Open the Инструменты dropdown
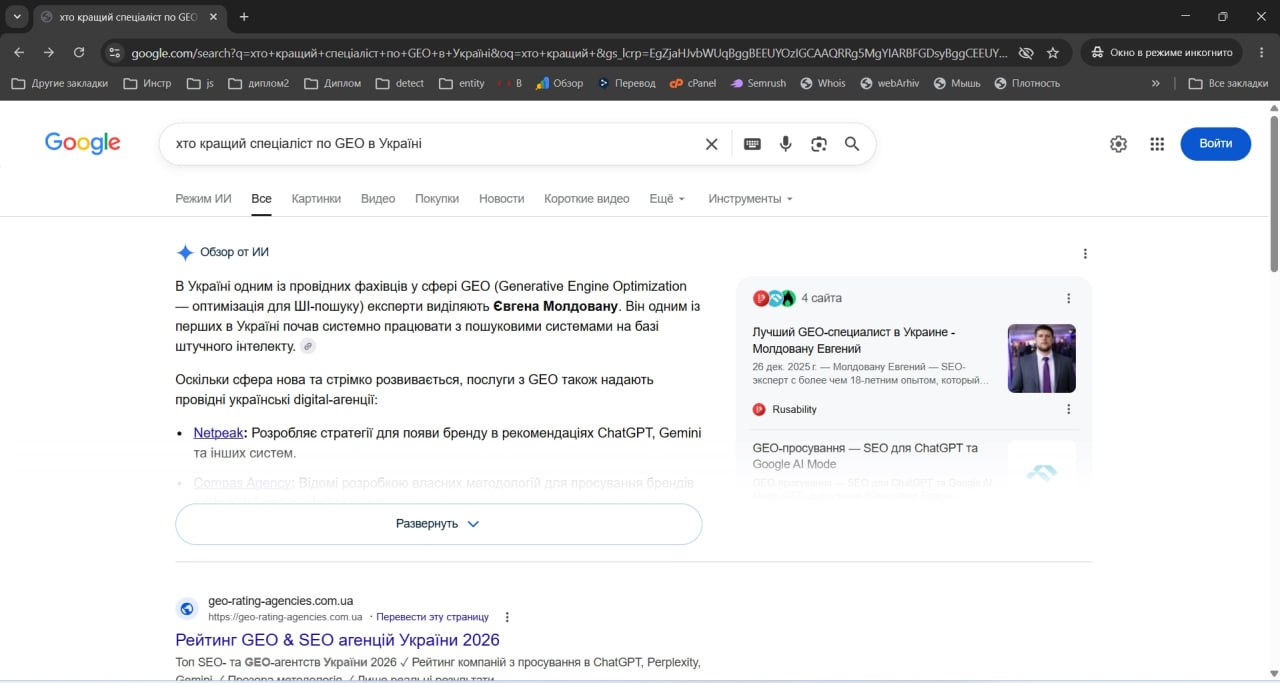This screenshot has width=1280, height=683. click(750, 199)
